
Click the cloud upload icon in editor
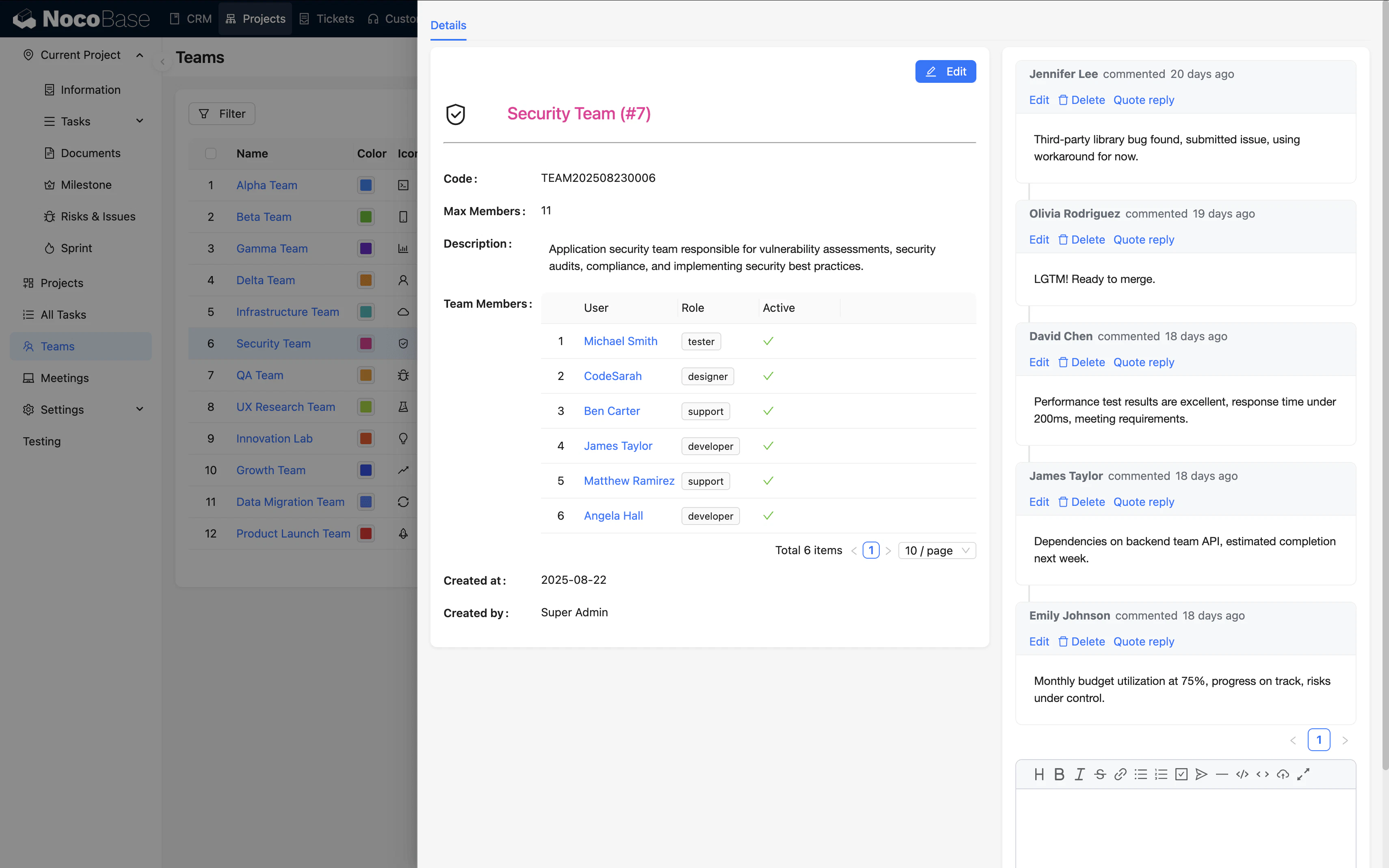(1283, 775)
